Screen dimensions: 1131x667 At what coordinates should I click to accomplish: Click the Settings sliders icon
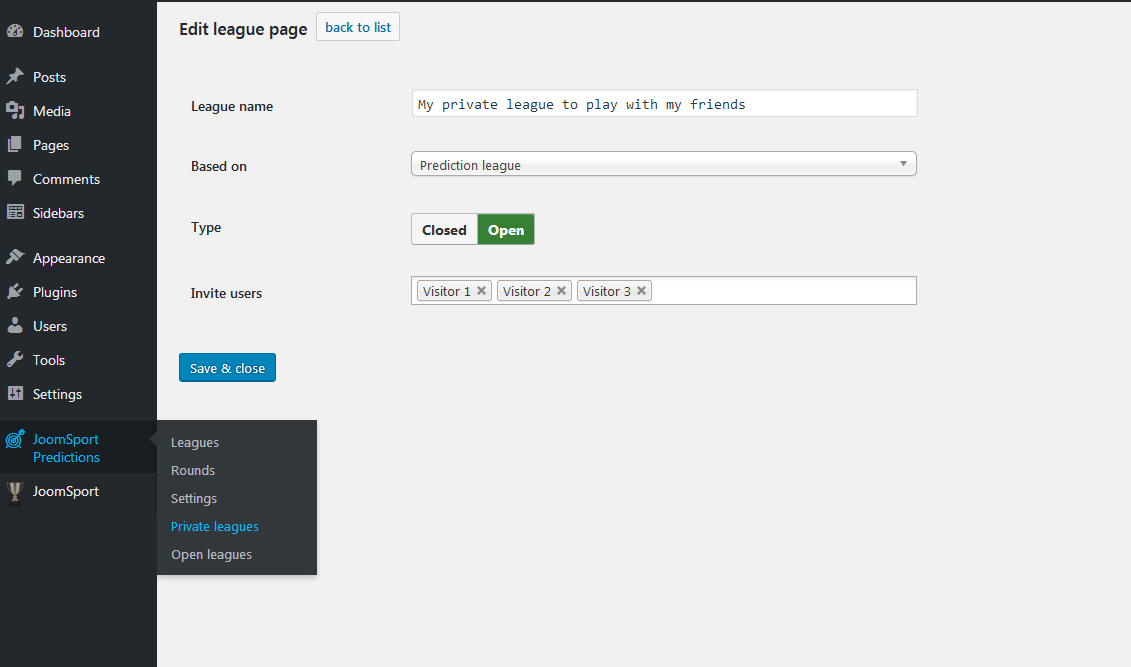click(15, 393)
